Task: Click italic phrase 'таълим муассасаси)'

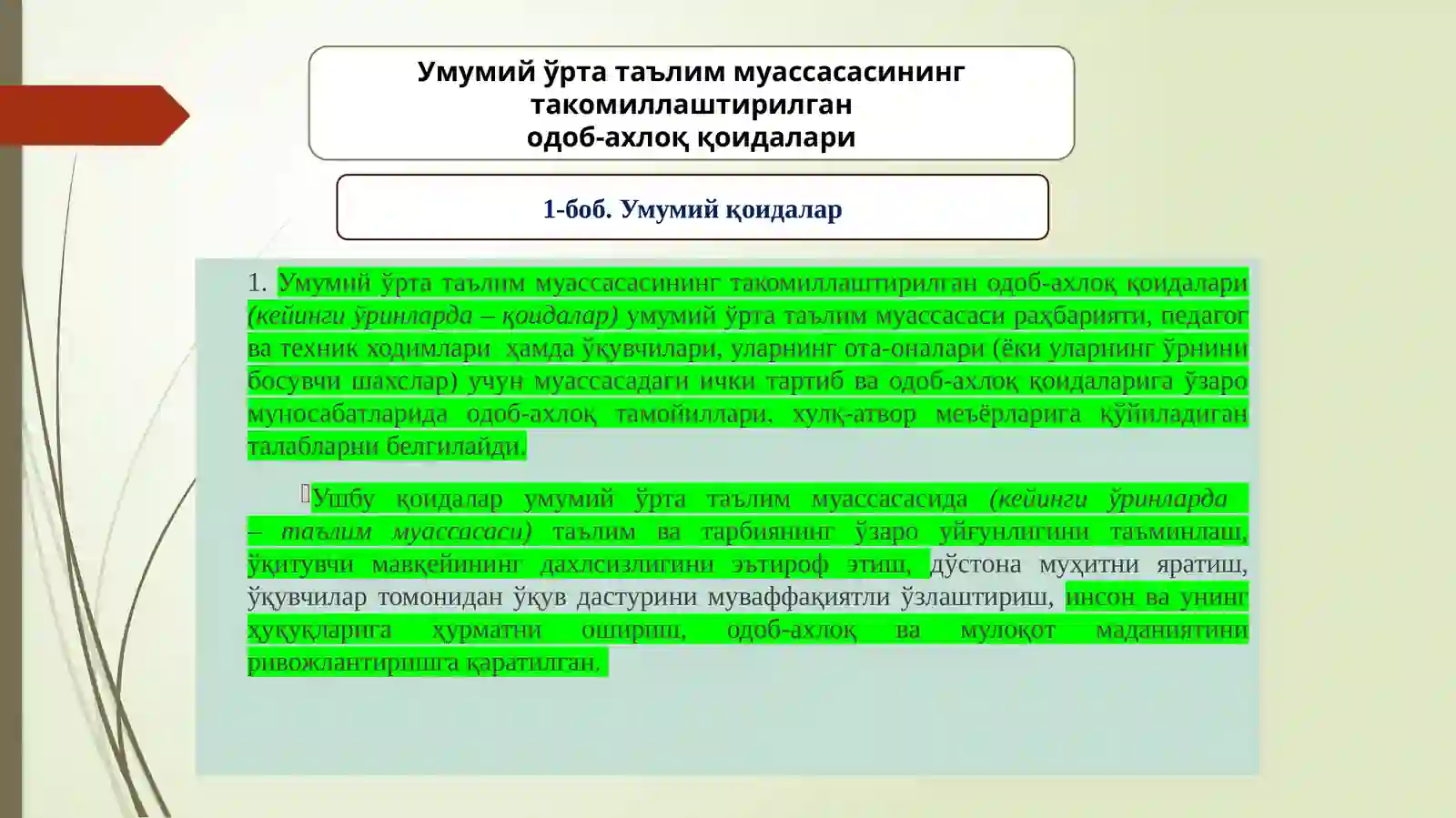Action: click(x=407, y=532)
